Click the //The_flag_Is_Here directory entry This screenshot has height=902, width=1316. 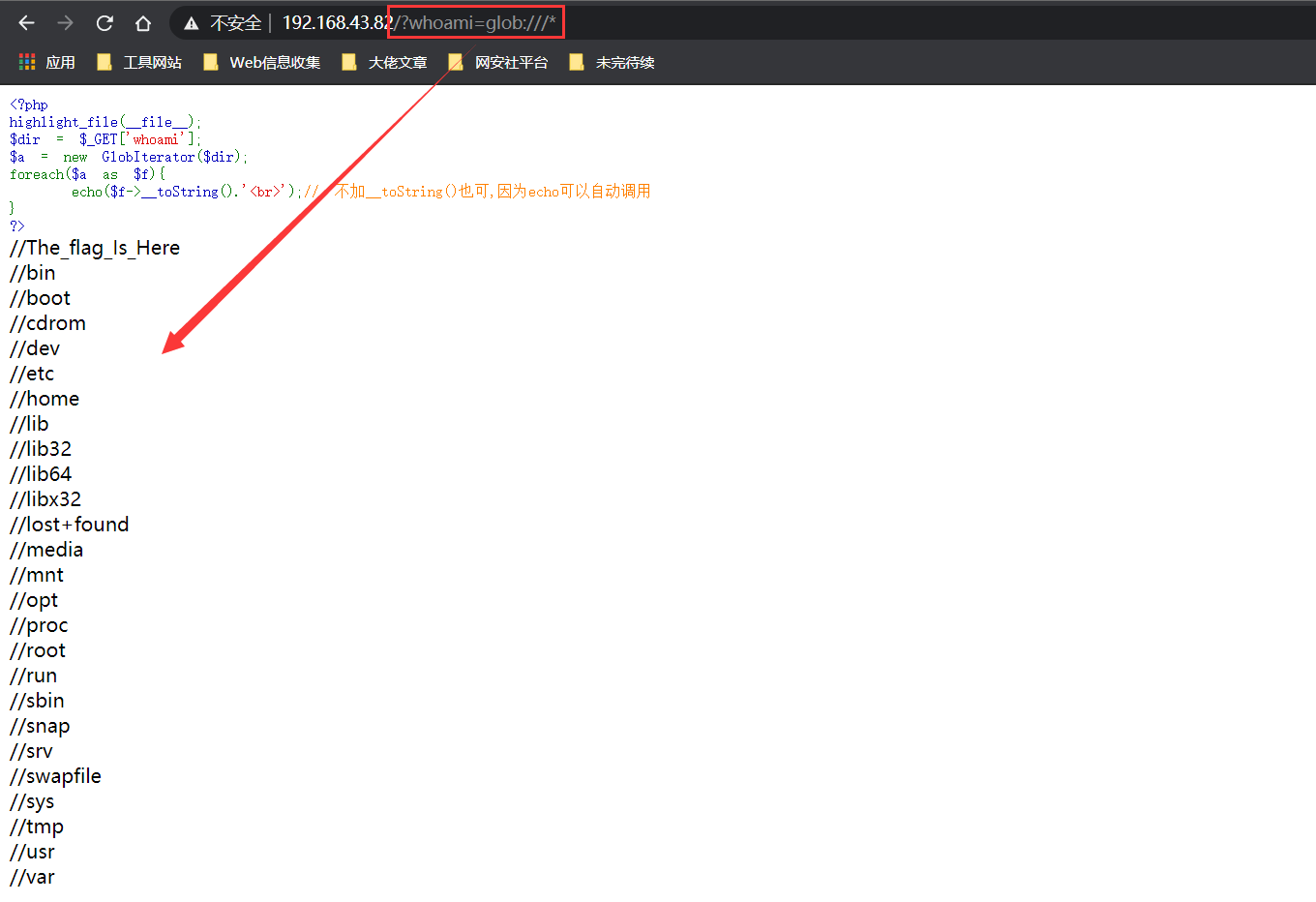[x=95, y=248]
